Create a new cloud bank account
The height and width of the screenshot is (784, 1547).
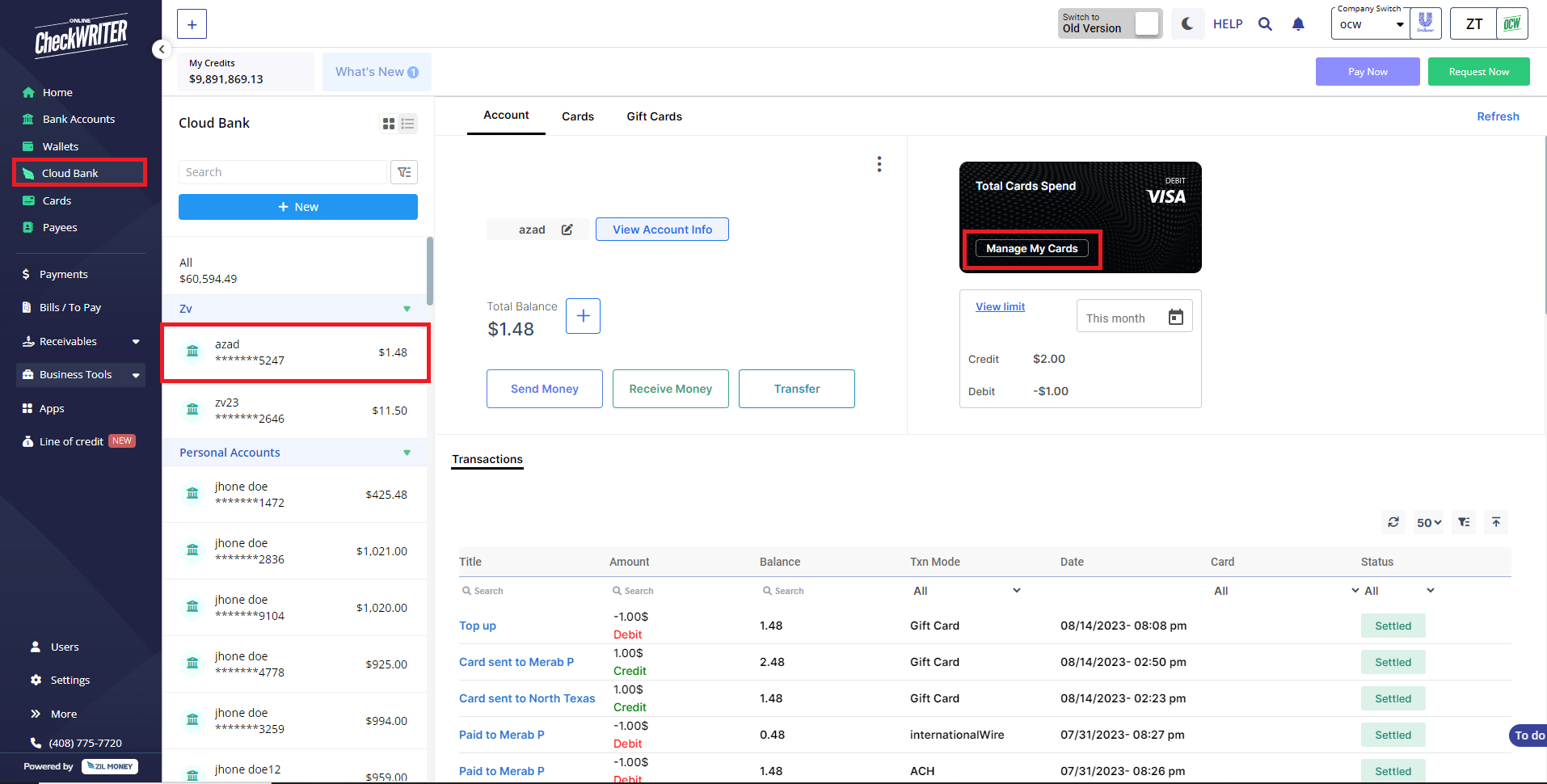click(x=298, y=207)
